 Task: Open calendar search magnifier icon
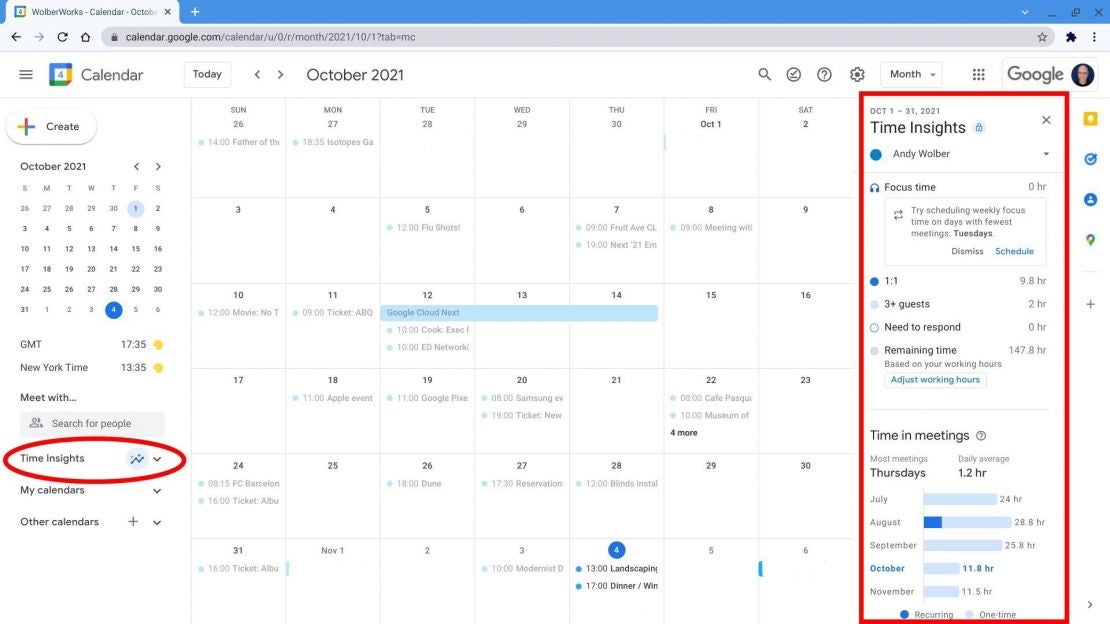tap(765, 74)
